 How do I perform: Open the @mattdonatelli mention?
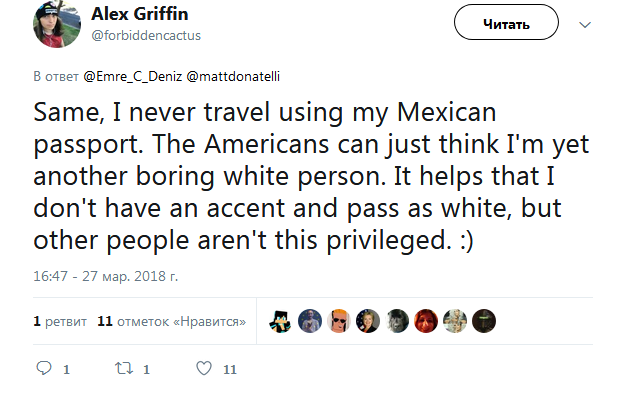(x=233, y=77)
